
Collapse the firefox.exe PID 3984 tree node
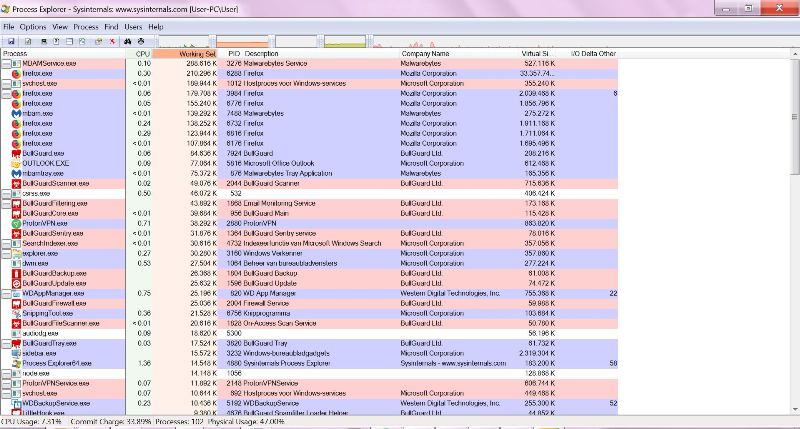coord(6,94)
